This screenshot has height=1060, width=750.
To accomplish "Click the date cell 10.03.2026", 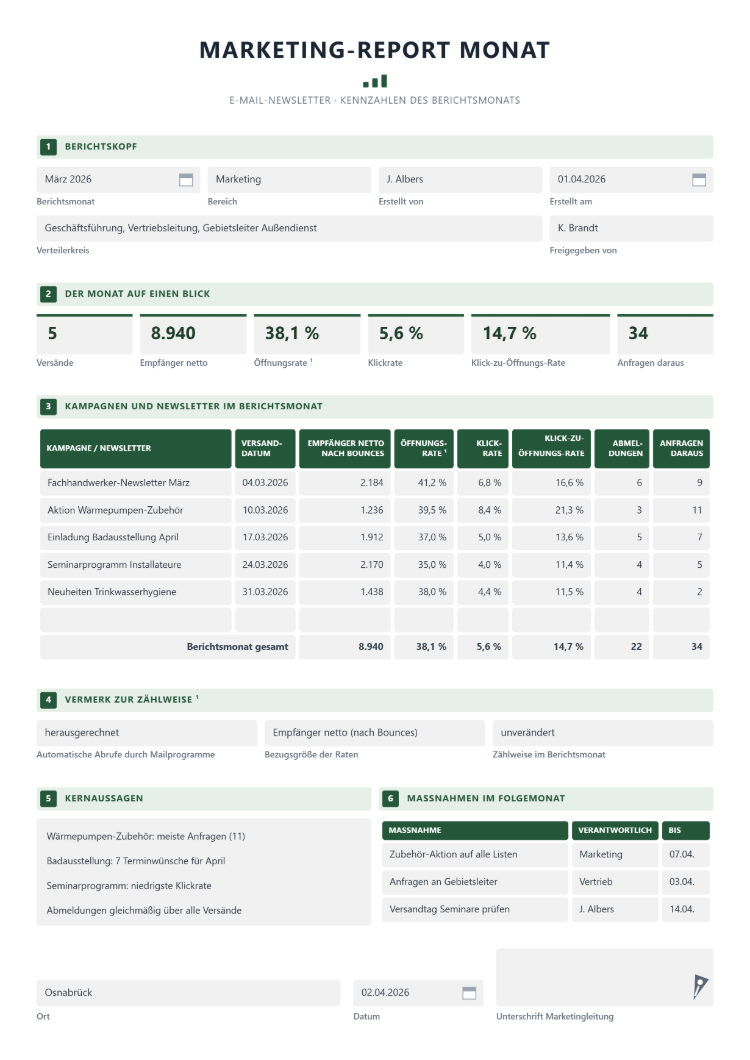I will (x=265, y=510).
